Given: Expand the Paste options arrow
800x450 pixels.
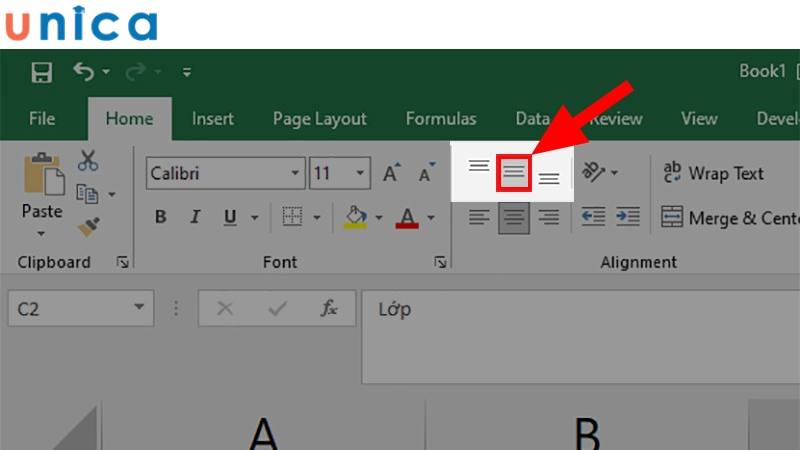Looking at the screenshot, I should click(x=41, y=234).
